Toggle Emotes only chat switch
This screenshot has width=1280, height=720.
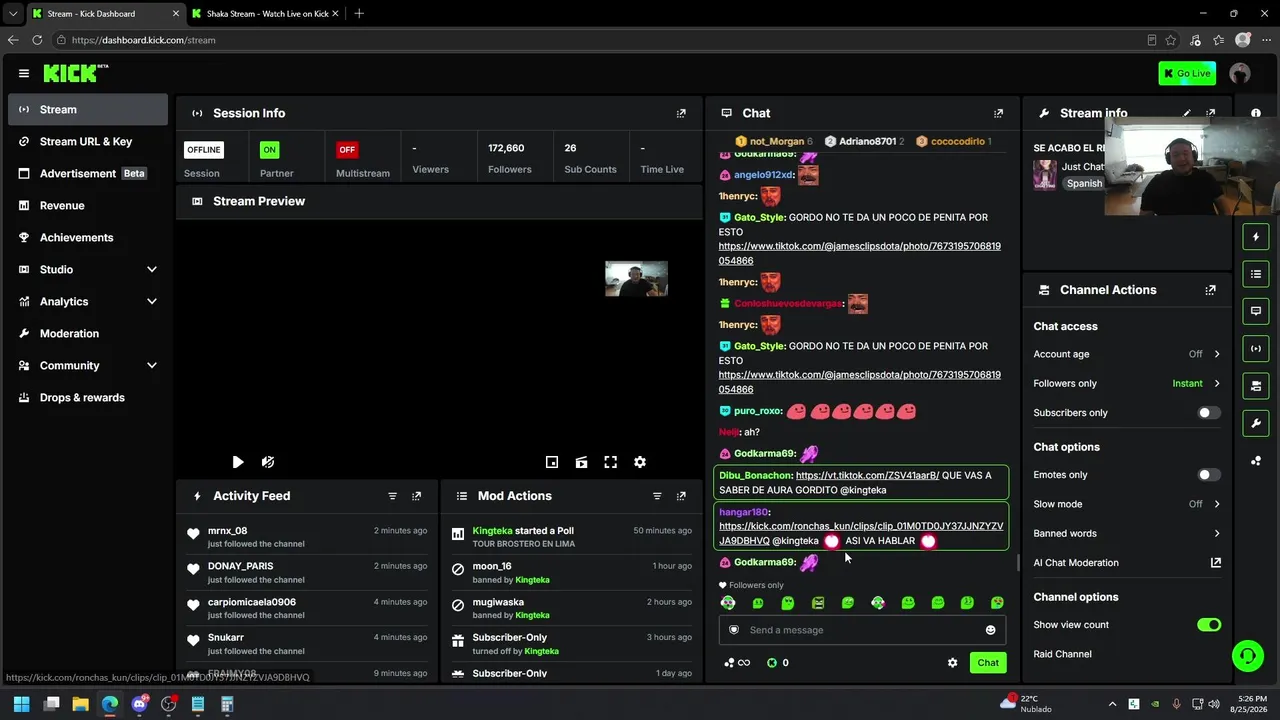pos(1209,475)
